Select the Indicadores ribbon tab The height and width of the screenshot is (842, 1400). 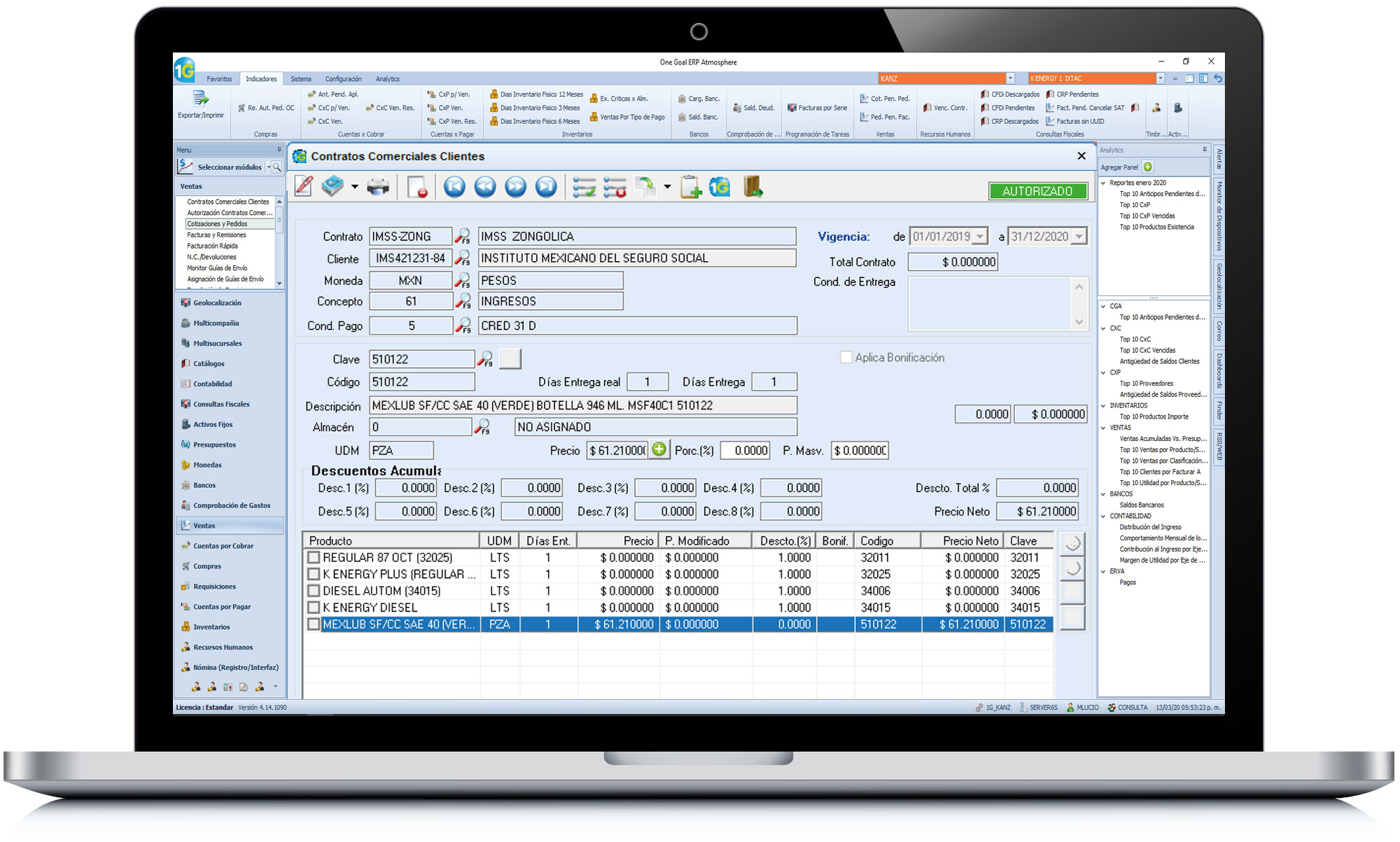(261, 79)
